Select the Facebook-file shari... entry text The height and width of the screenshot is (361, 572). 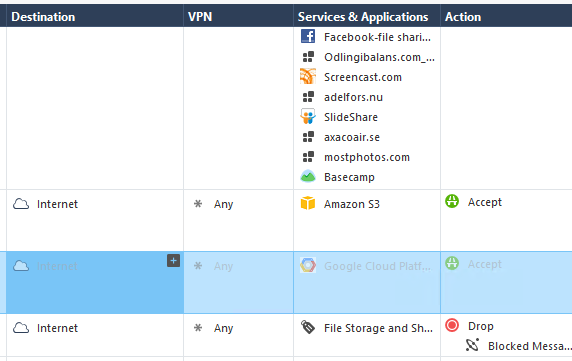click(x=378, y=37)
